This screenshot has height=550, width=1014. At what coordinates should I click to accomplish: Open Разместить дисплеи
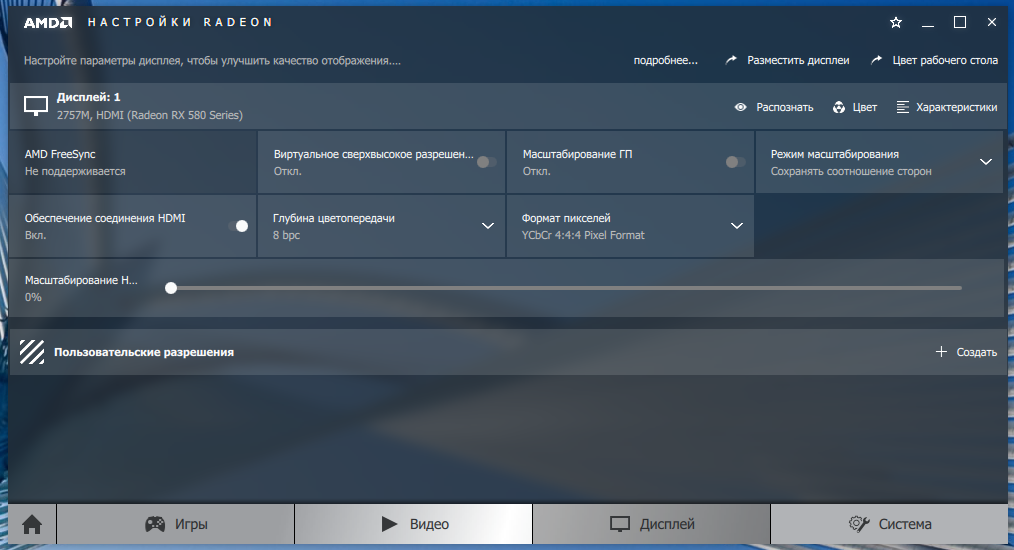787,60
